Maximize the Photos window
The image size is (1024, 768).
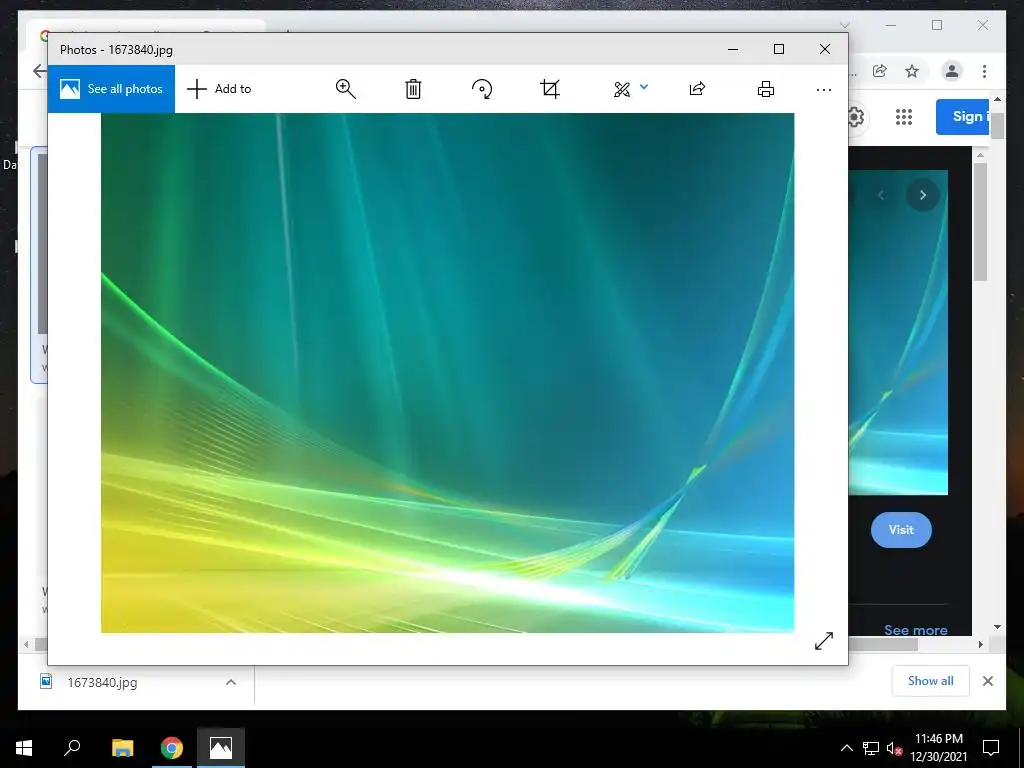click(778, 49)
